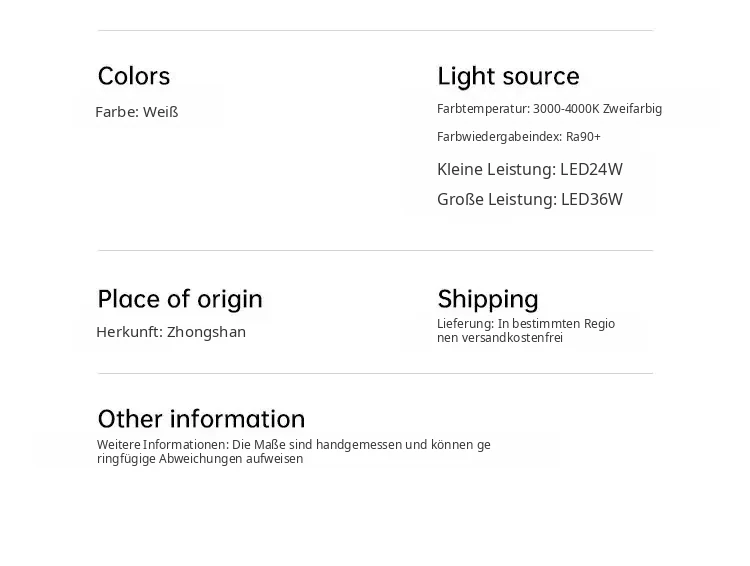Click the Place of origin heading
The width and height of the screenshot is (750, 566).
180,300
